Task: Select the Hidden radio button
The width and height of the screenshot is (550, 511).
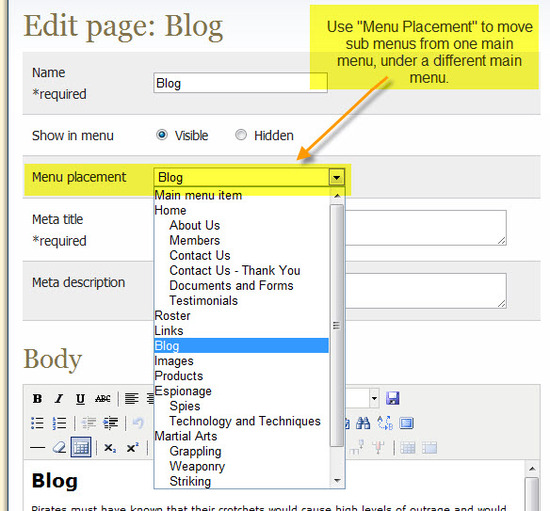Action: [x=241, y=135]
